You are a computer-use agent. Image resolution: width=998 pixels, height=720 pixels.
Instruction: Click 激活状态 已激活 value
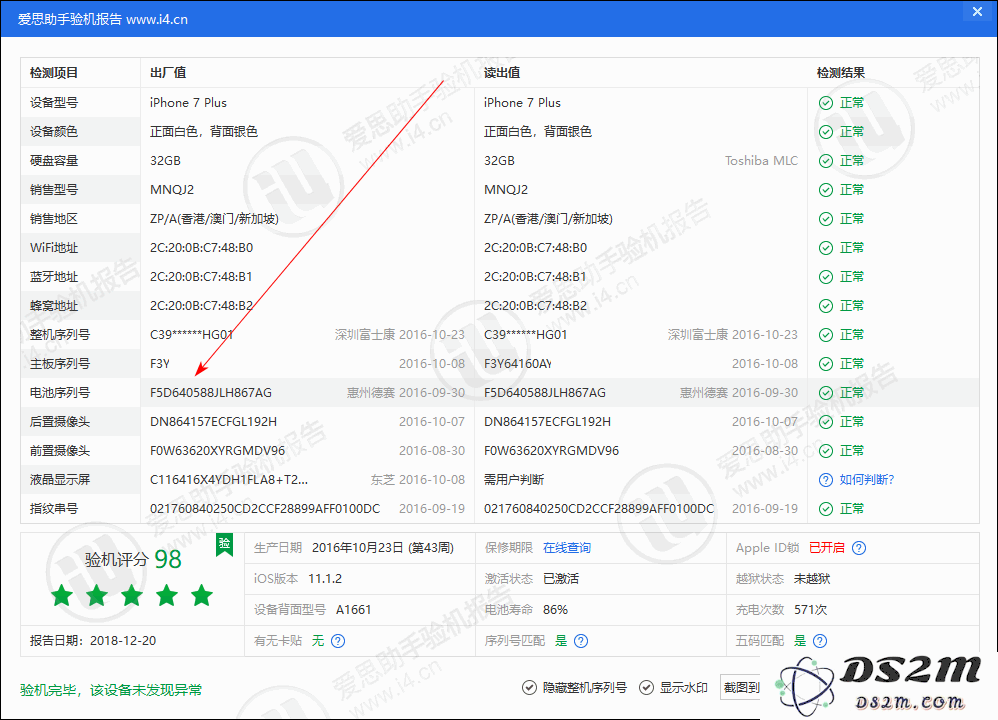[x=561, y=579]
